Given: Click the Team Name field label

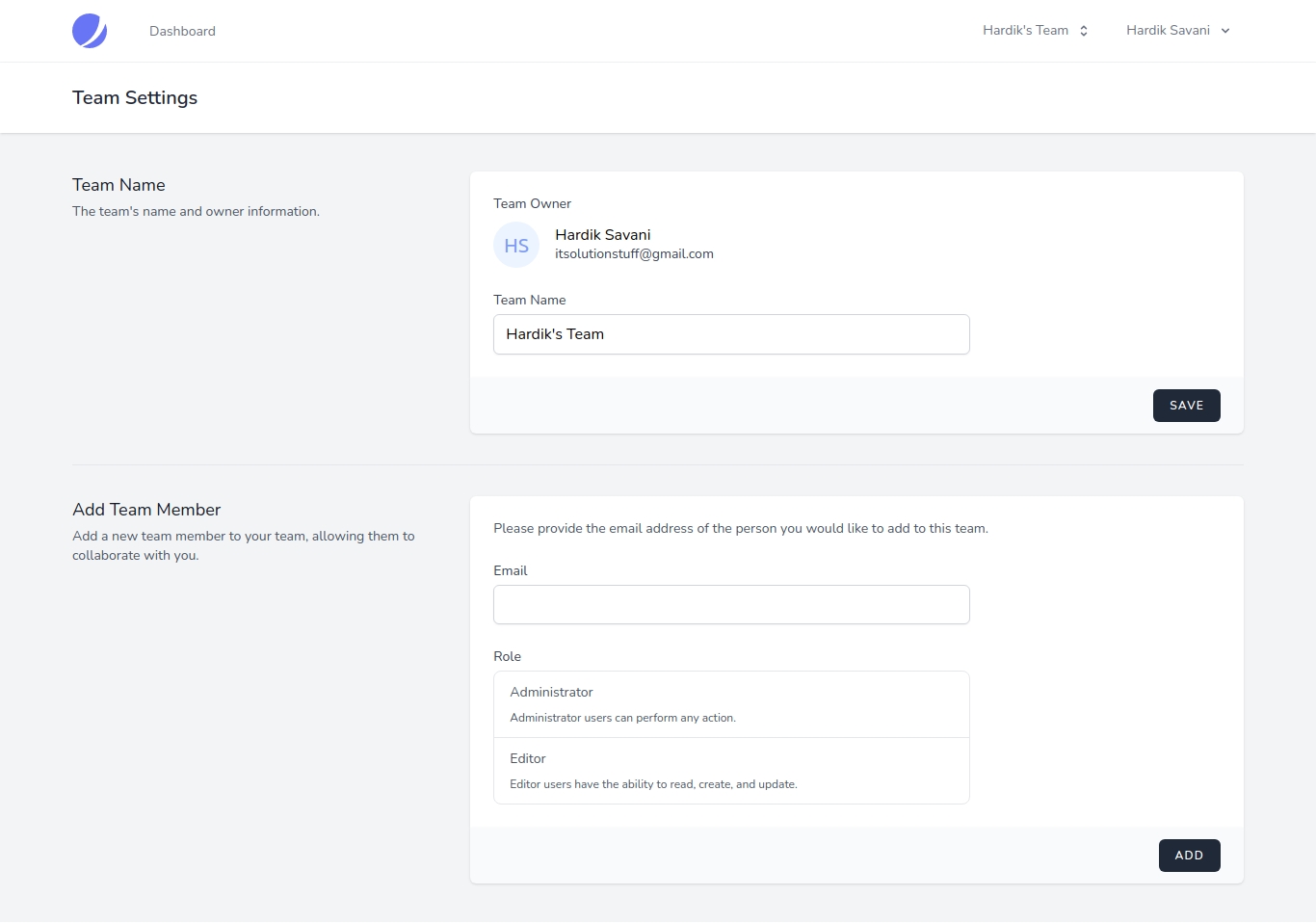Looking at the screenshot, I should (529, 300).
